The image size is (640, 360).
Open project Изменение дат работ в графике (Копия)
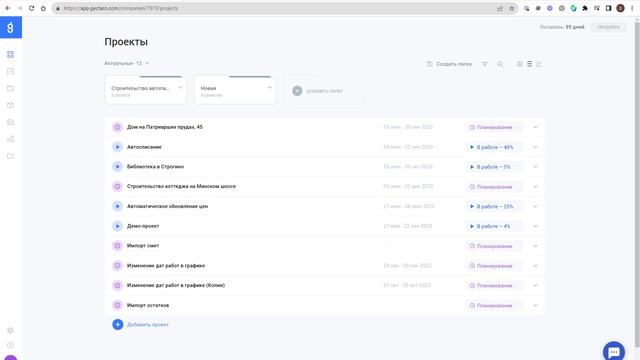(176, 285)
